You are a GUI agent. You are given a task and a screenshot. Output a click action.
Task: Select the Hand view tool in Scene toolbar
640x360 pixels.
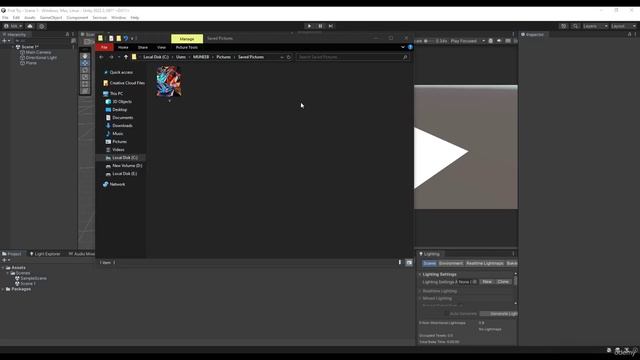pyautogui.click(x=85, y=56)
